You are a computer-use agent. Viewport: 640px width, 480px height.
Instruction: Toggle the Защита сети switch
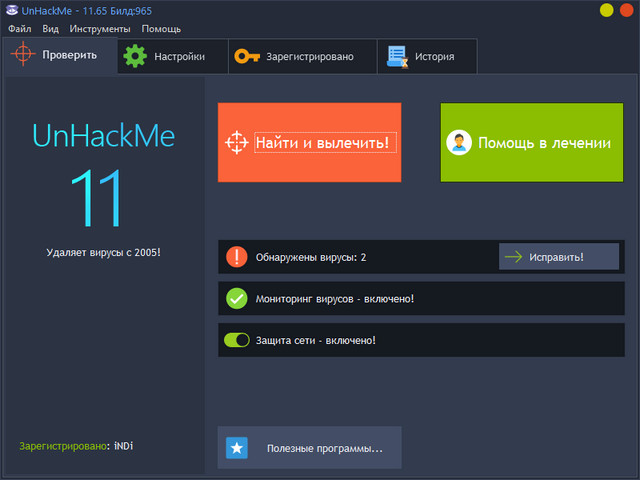[237, 340]
